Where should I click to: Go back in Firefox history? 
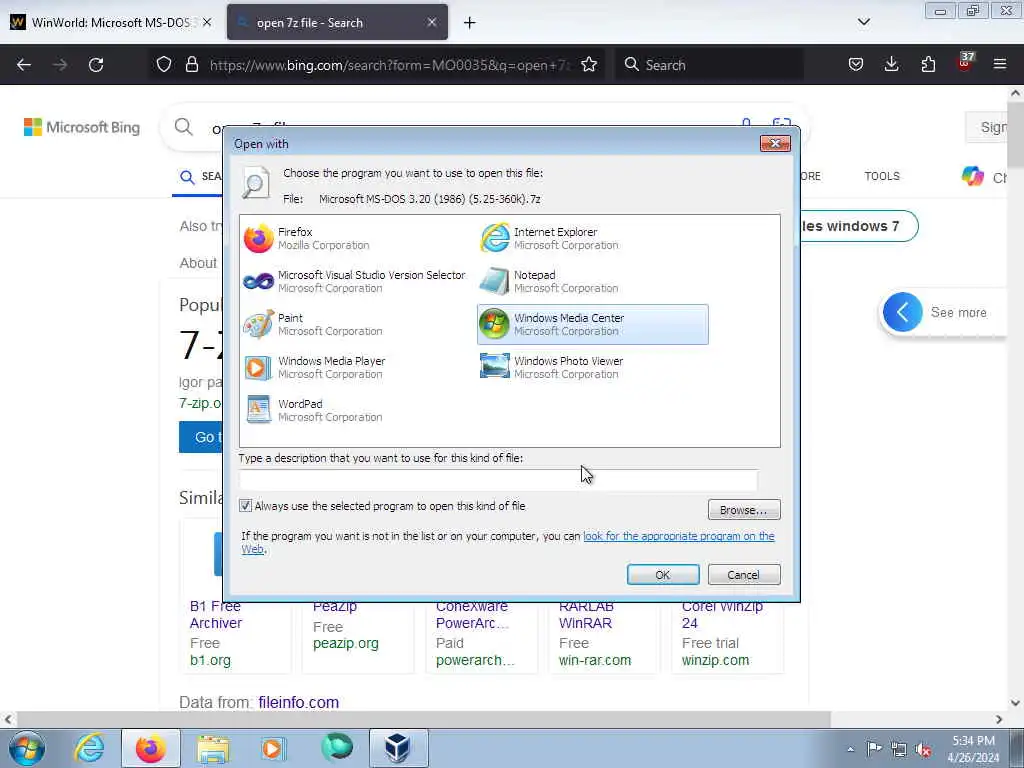[24, 65]
